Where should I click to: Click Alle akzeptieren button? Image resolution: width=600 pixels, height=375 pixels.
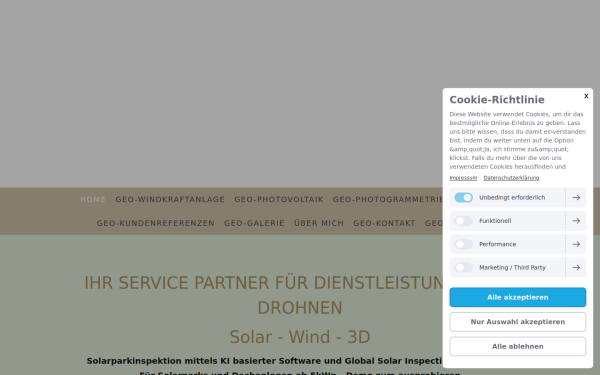tap(517, 297)
